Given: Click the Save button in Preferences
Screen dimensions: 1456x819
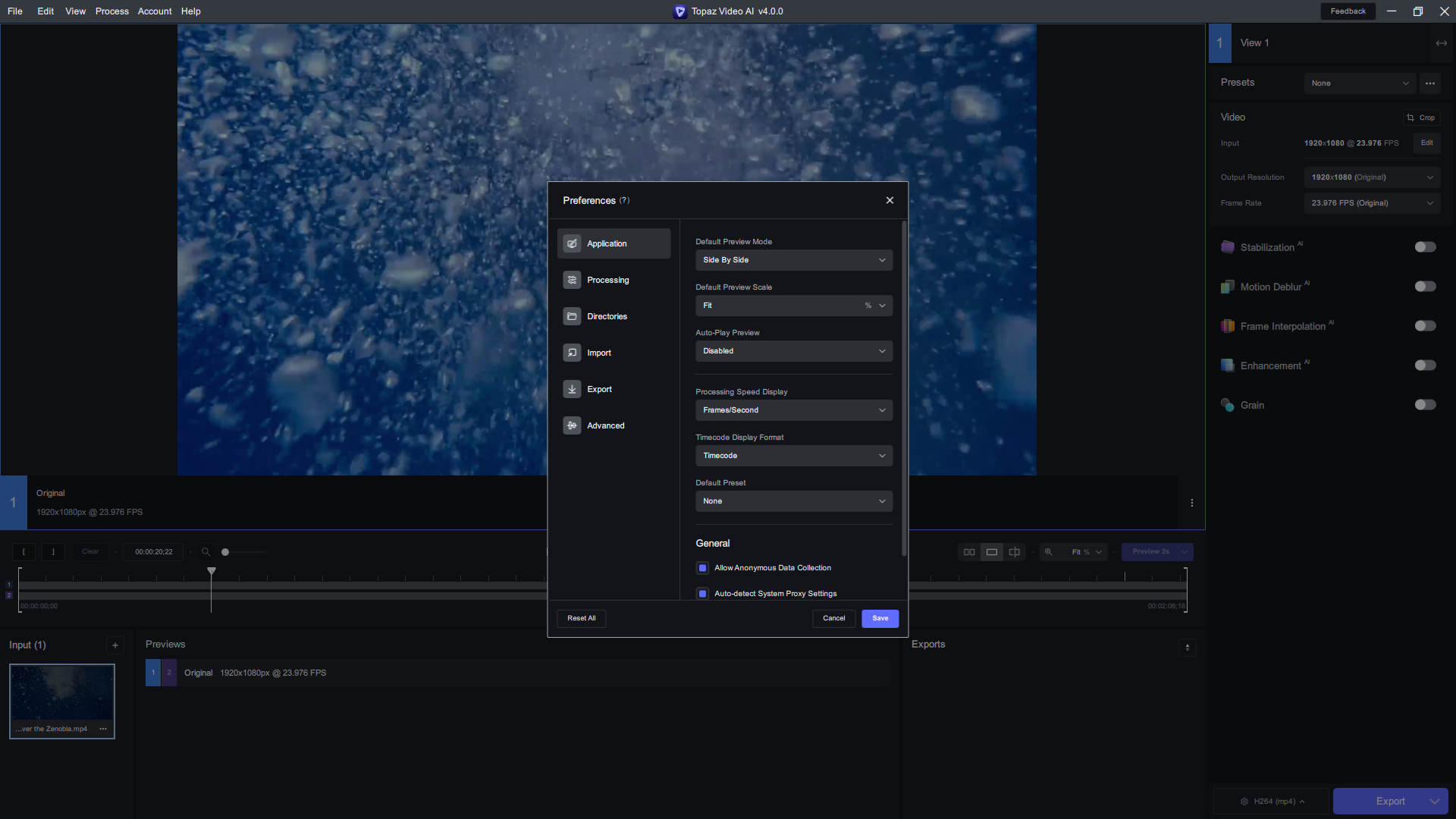Looking at the screenshot, I should tap(880, 618).
